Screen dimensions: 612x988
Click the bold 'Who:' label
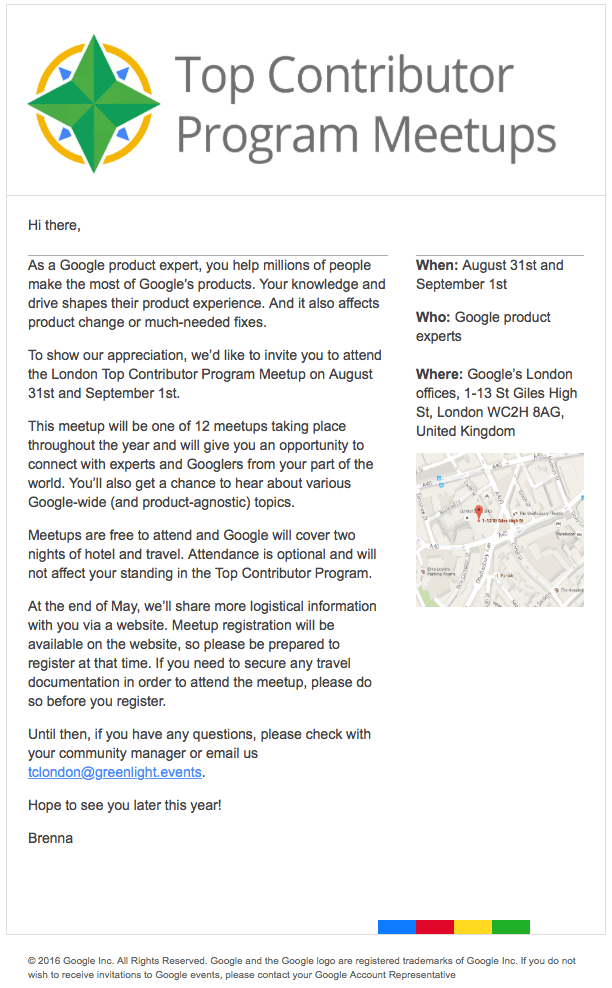(x=433, y=317)
